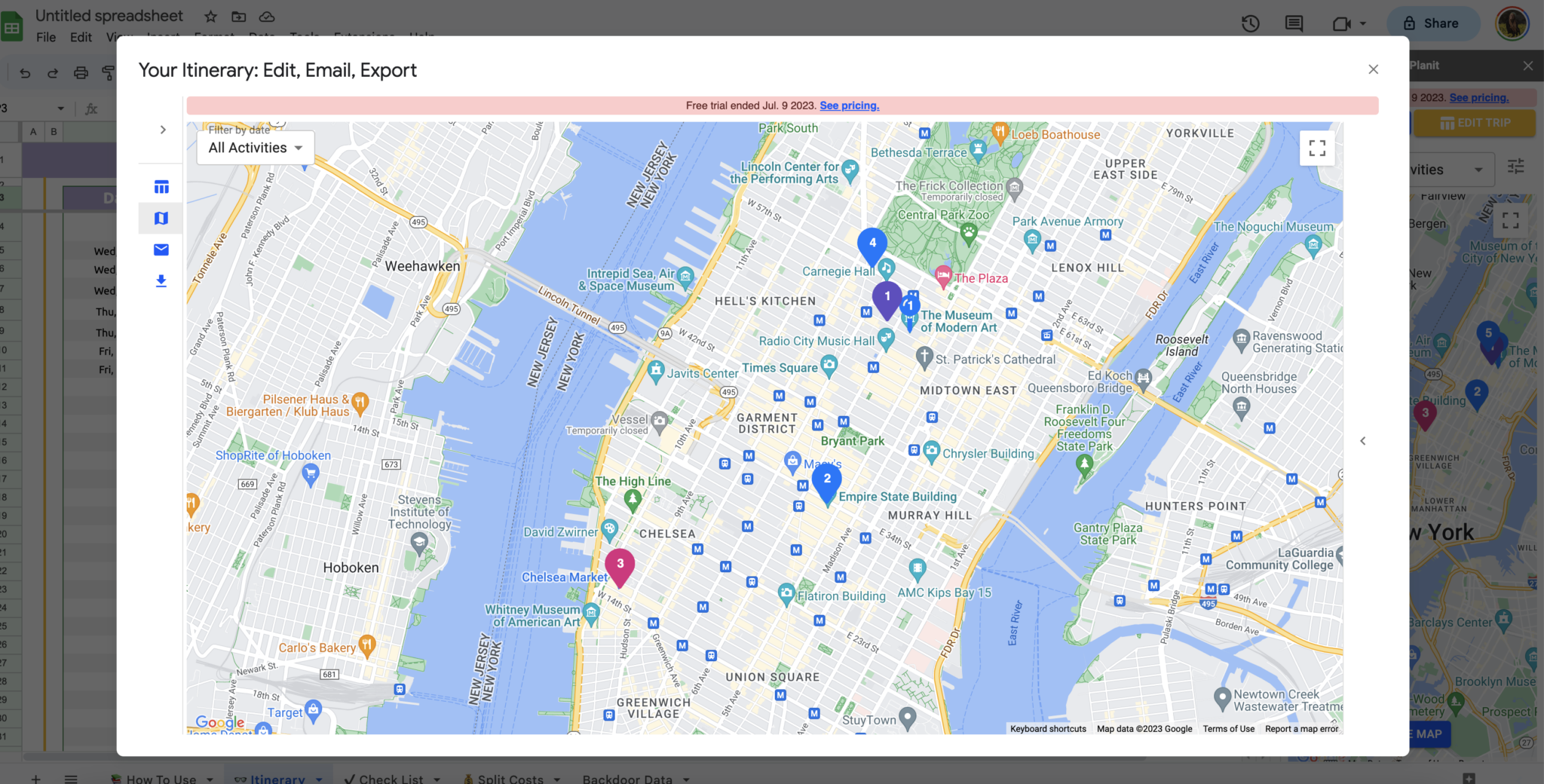The width and height of the screenshot is (1544, 784).
Task: Open the Edit menu in Sheets
Action: 81,37
